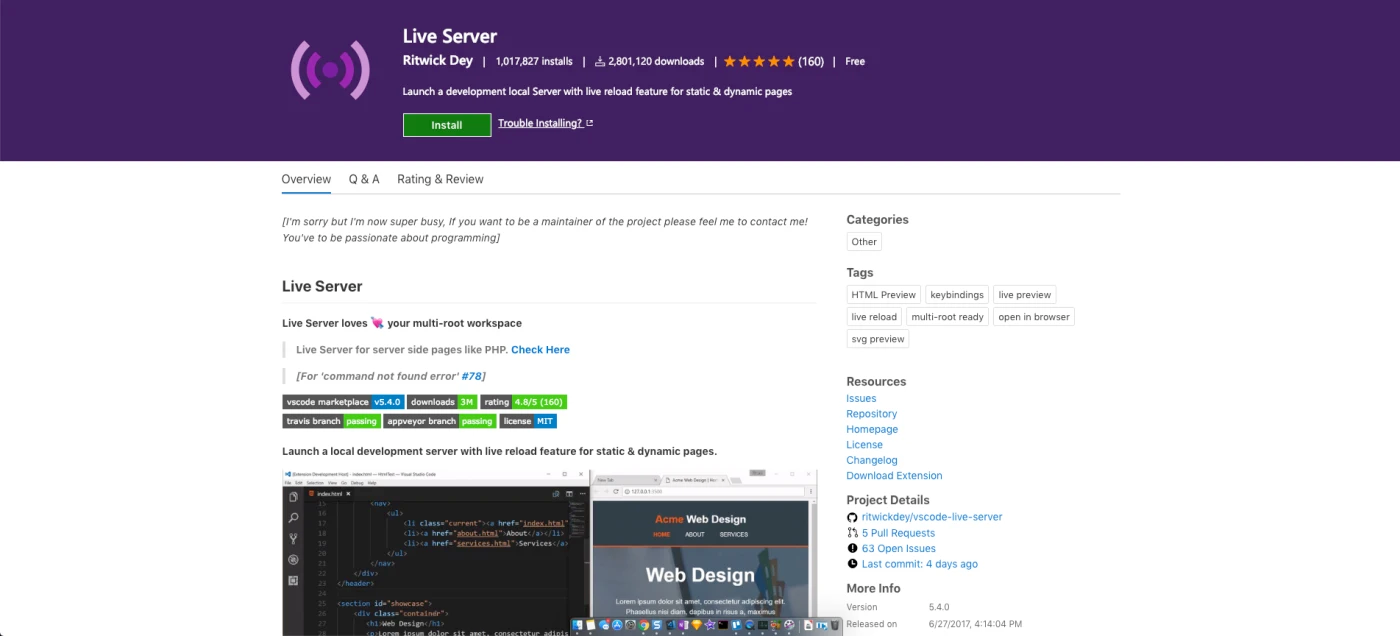Click the HTML Preview tag
The image size is (1400, 636).
pos(884,295)
